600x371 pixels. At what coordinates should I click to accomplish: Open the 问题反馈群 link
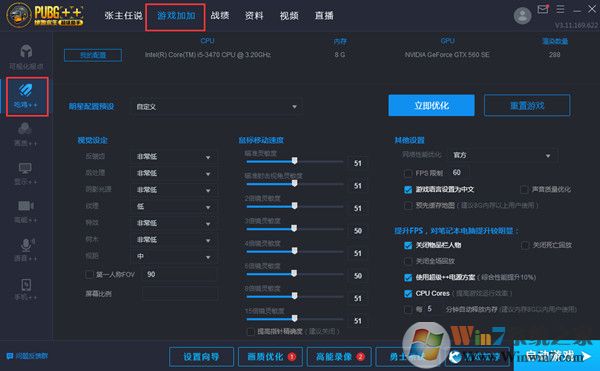[32, 356]
